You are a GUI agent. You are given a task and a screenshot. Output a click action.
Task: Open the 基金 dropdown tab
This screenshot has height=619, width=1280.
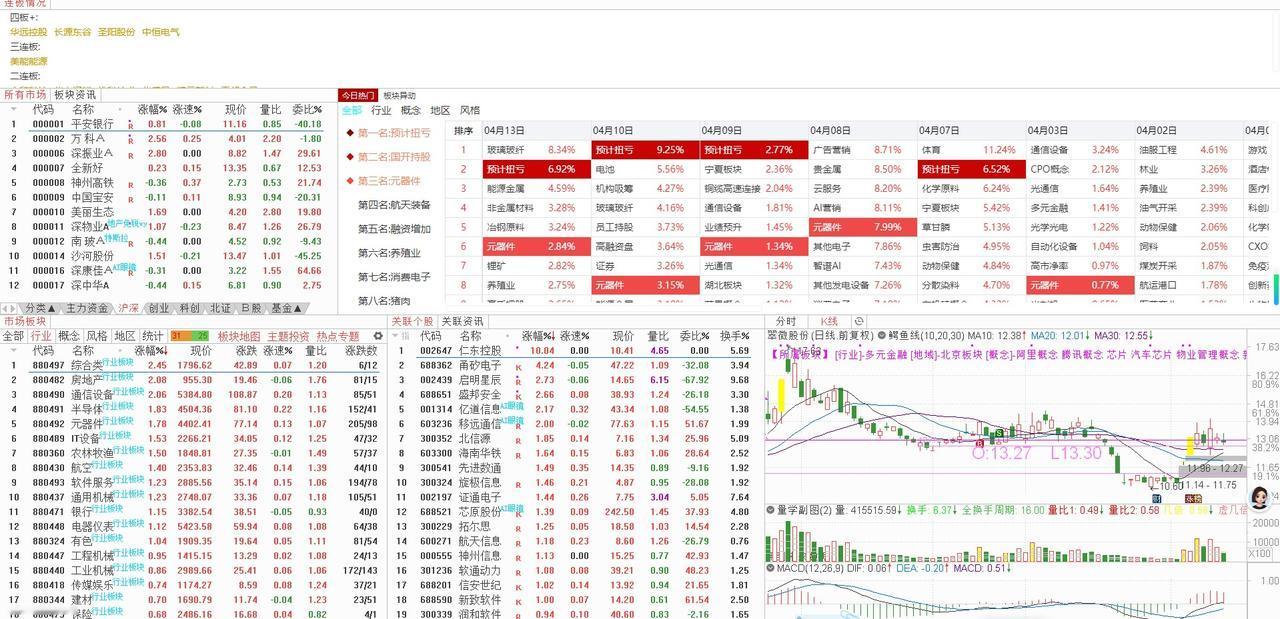click(x=285, y=309)
